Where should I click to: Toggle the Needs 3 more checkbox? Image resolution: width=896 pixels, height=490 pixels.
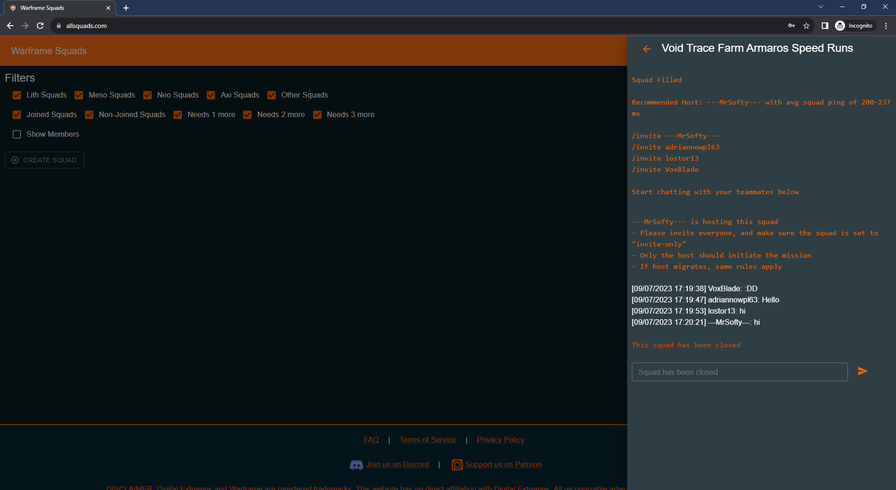tap(317, 115)
